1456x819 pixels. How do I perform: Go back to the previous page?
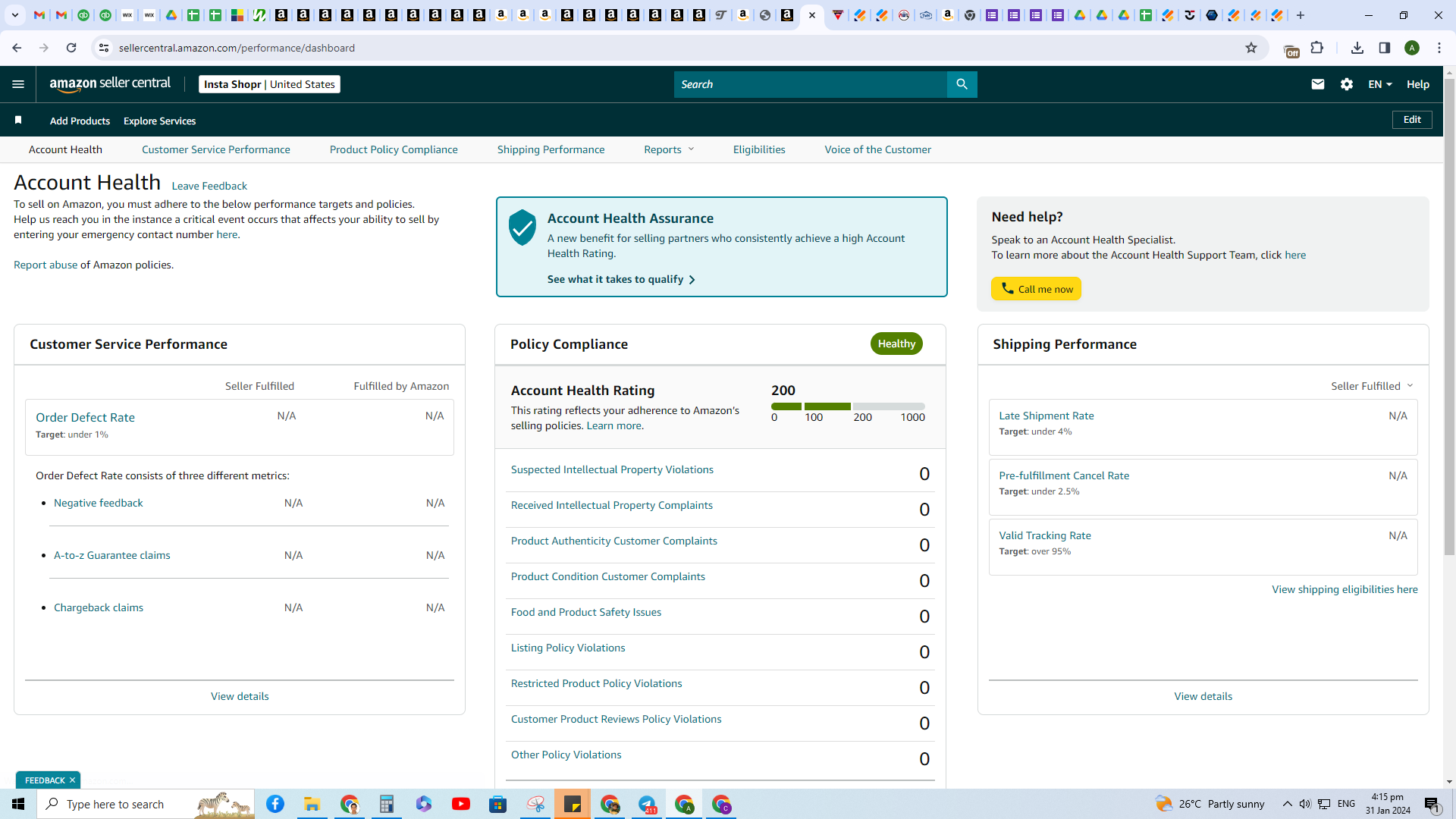[17, 48]
